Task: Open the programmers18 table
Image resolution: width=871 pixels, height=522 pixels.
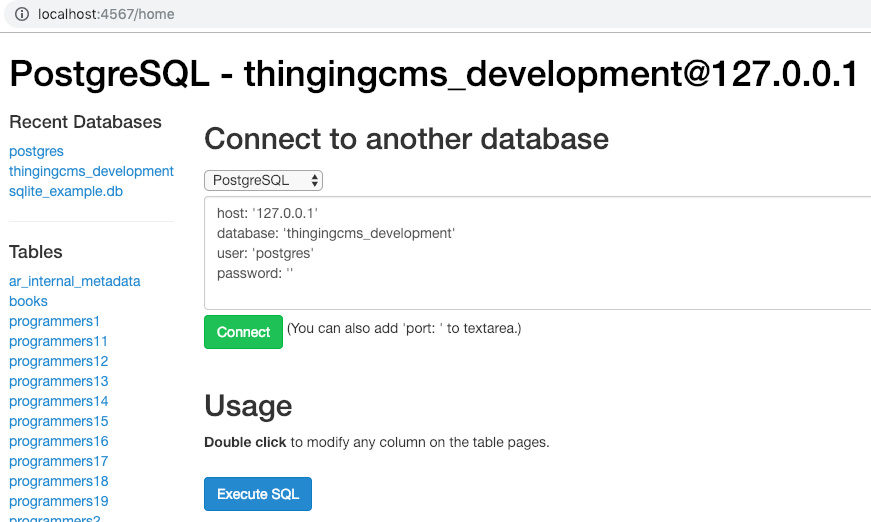Action: [x=58, y=481]
